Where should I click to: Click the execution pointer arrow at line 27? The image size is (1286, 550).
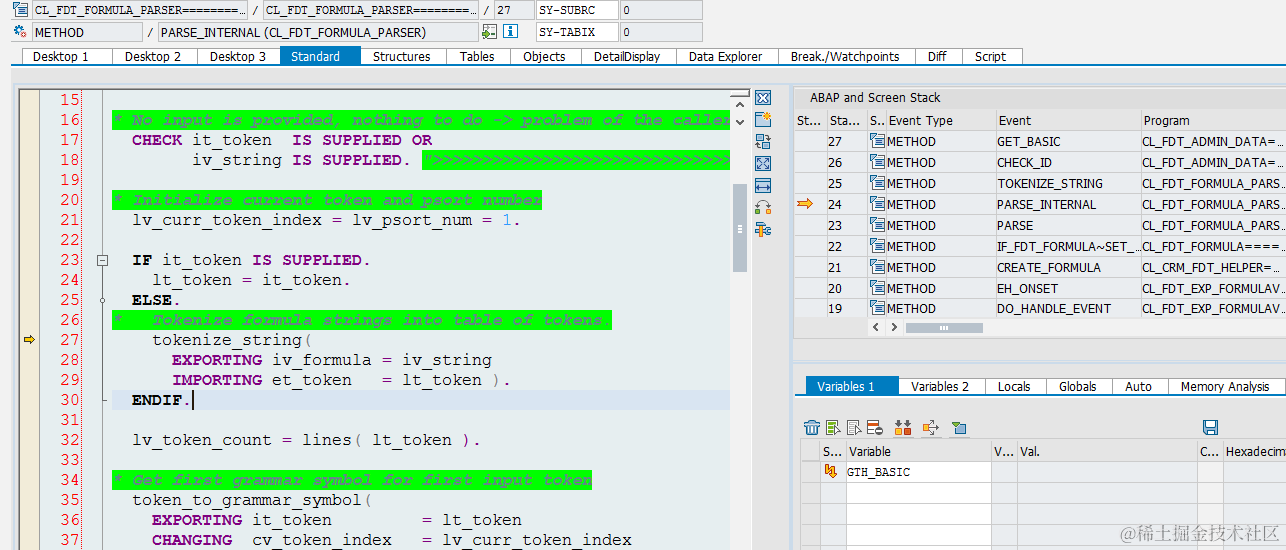(x=29, y=340)
